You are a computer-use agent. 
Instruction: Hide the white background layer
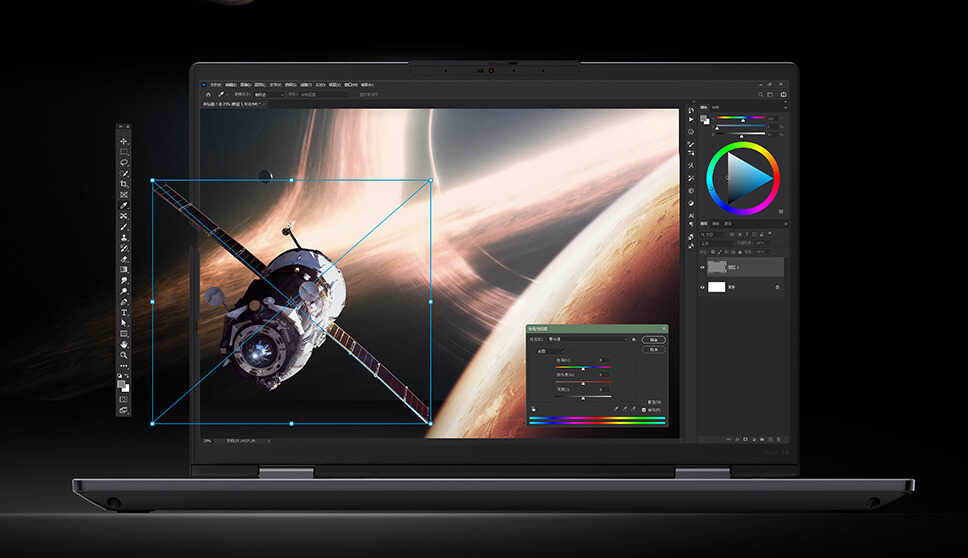[702, 287]
